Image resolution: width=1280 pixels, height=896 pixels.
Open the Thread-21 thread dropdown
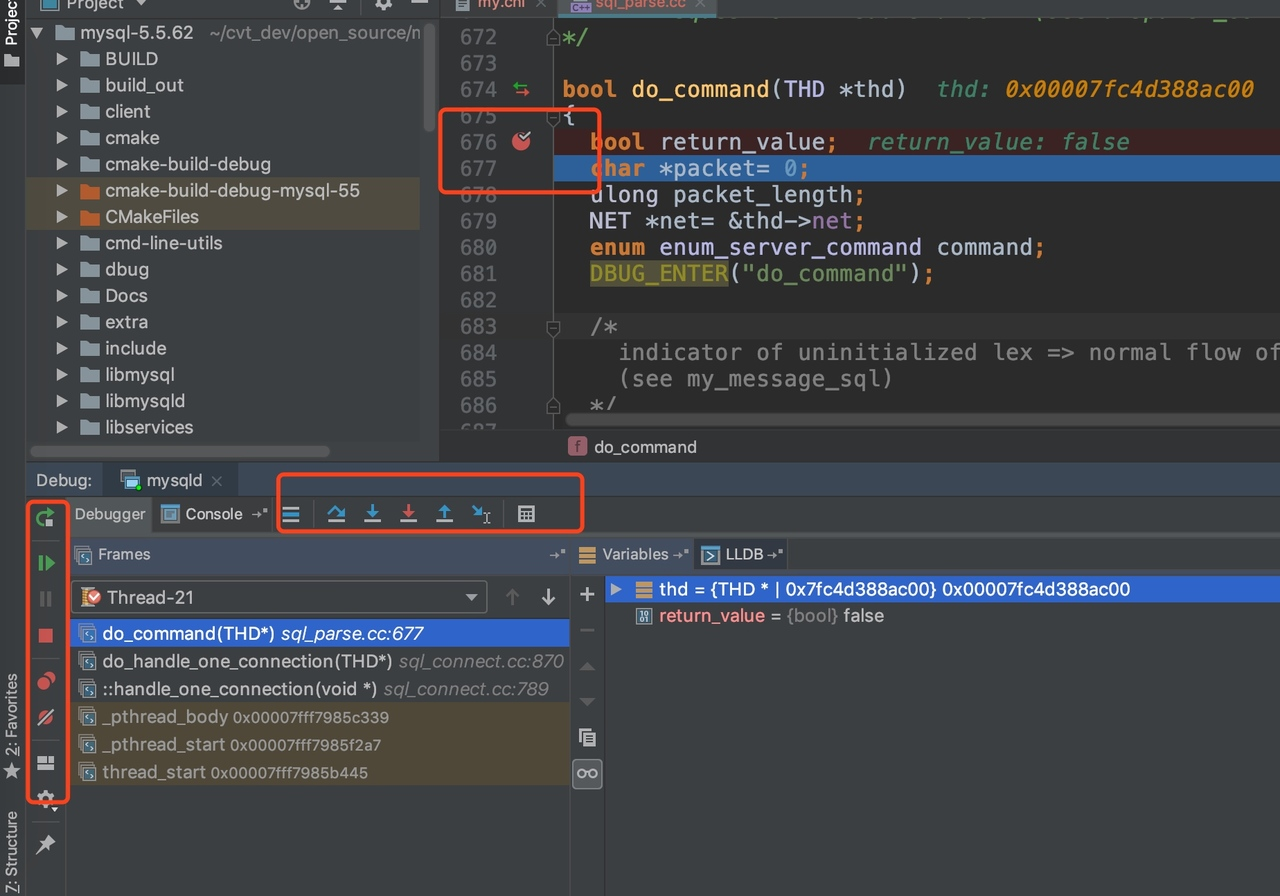tap(279, 597)
